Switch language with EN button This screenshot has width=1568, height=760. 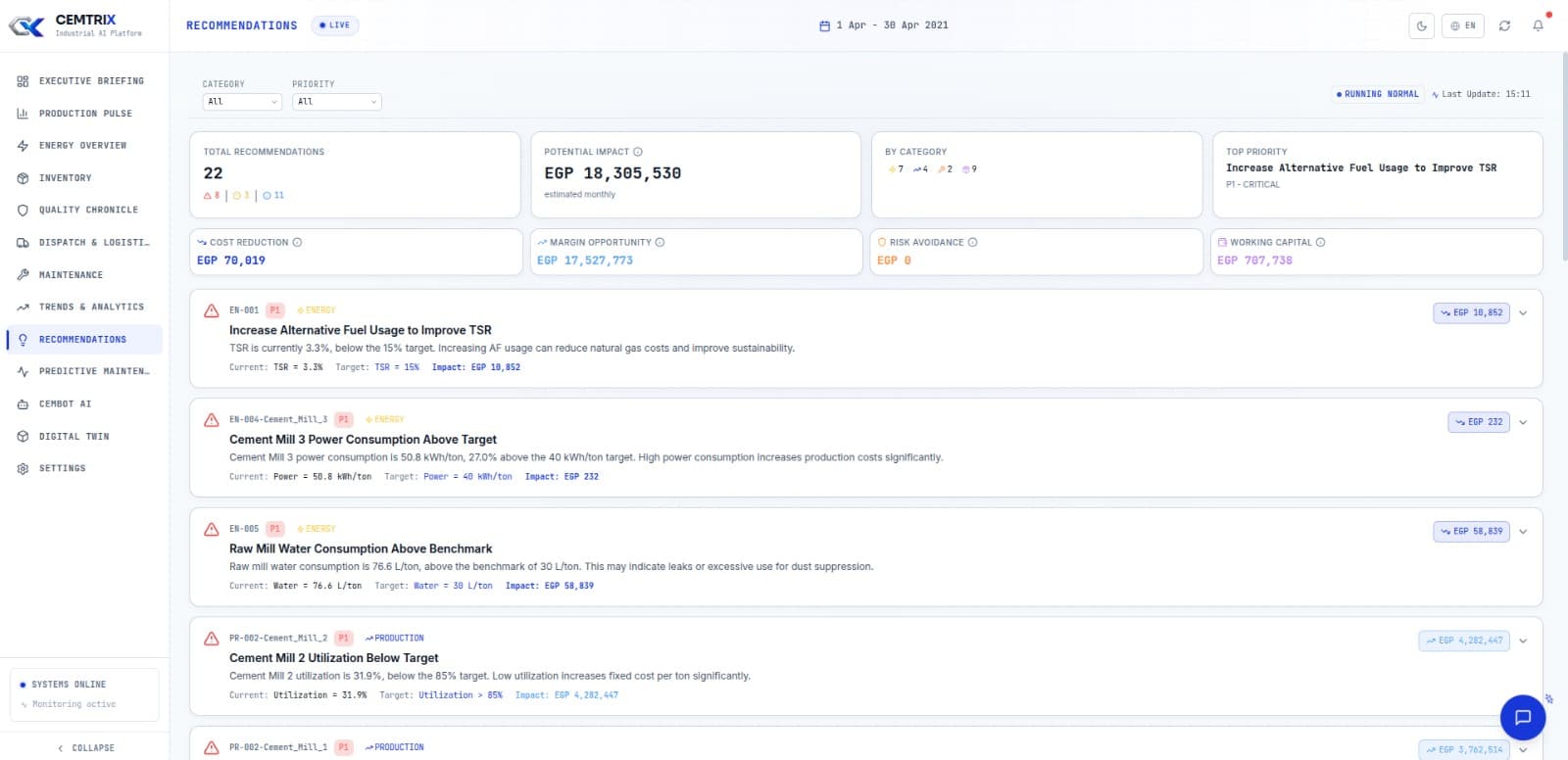click(x=1462, y=25)
